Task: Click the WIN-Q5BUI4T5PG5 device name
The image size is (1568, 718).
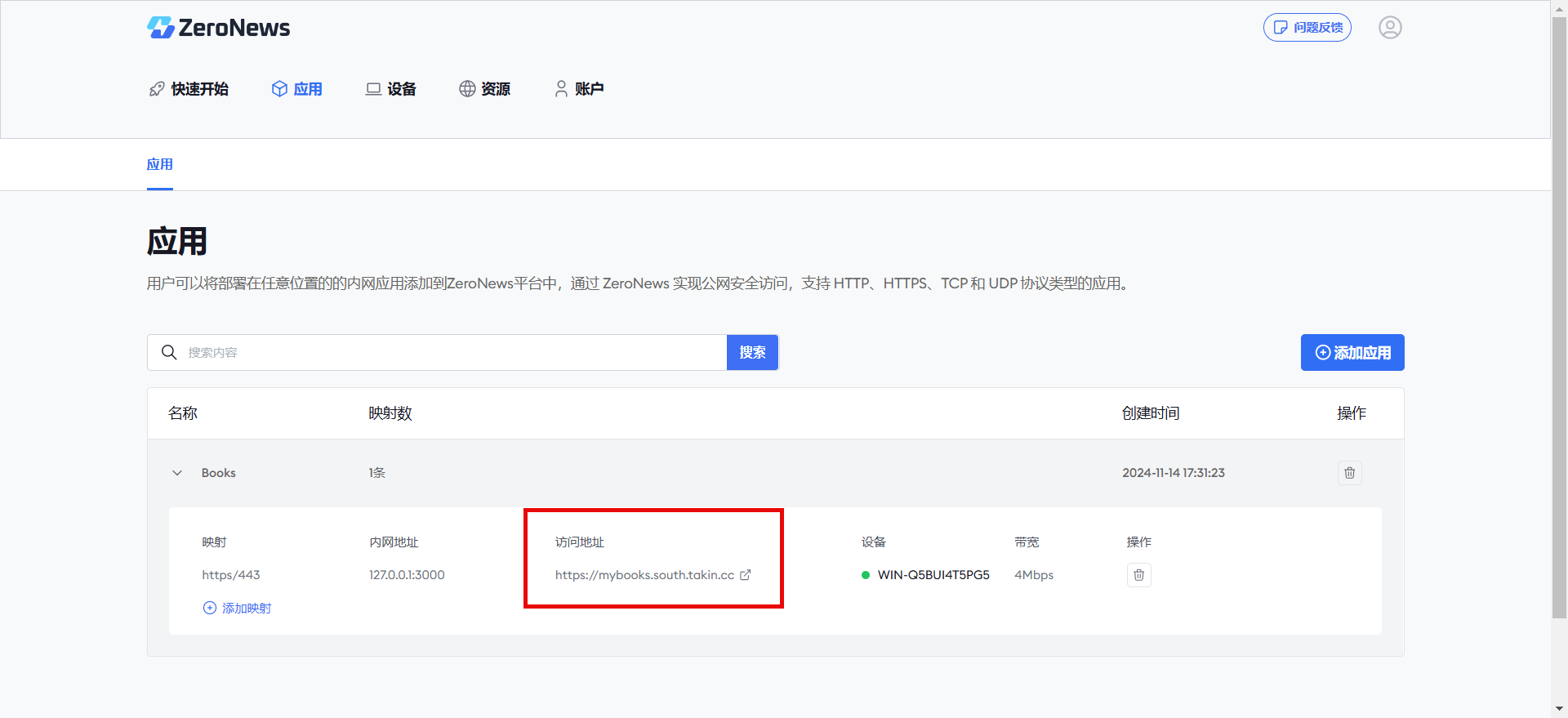Action: tap(933, 575)
